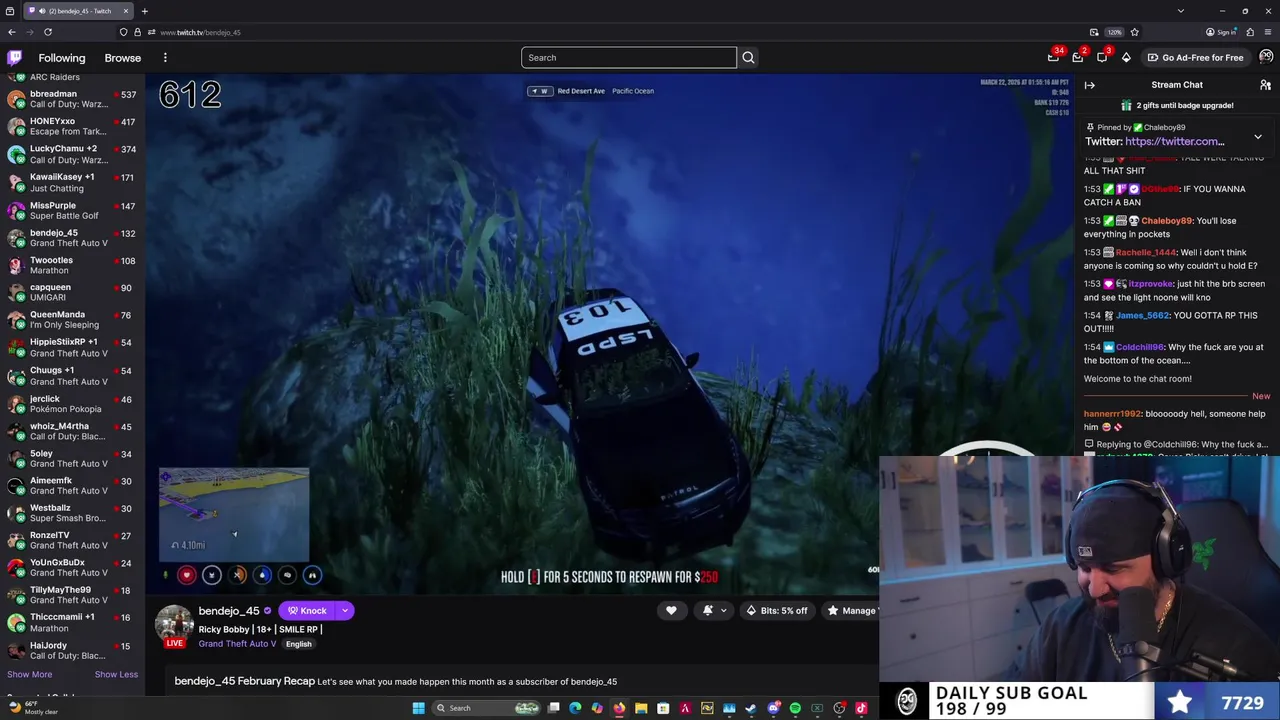Viewport: 1280px width, 720px height.
Task: Click Chaleboy89 username in chat
Action: click(1166, 221)
